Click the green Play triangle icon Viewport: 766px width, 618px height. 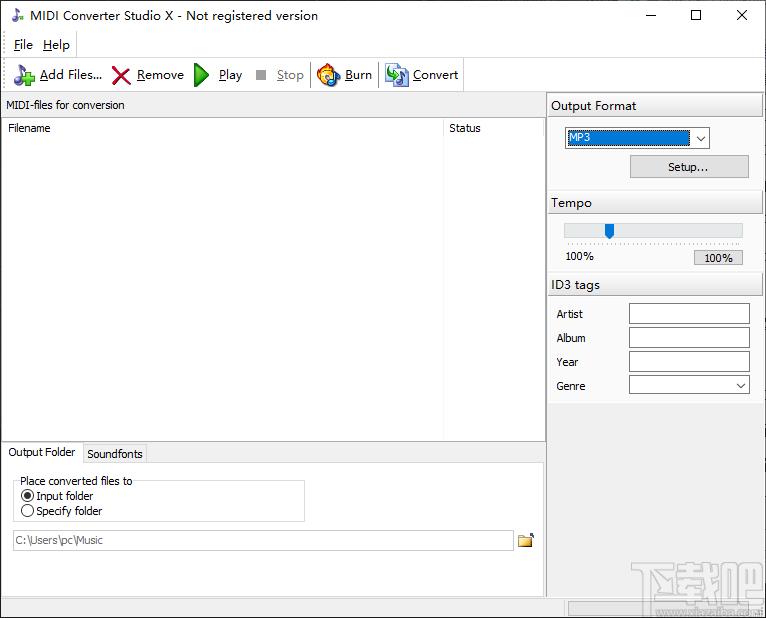(201, 75)
